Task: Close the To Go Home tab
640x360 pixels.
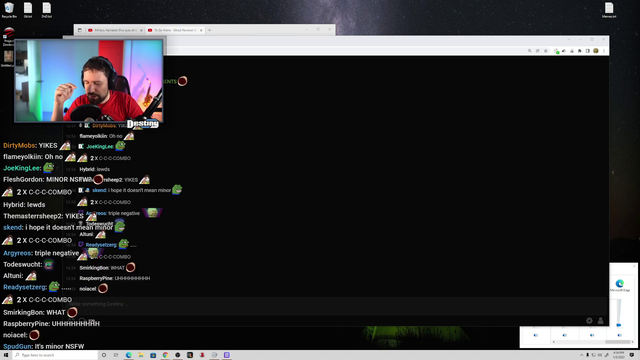Action: [201, 30]
